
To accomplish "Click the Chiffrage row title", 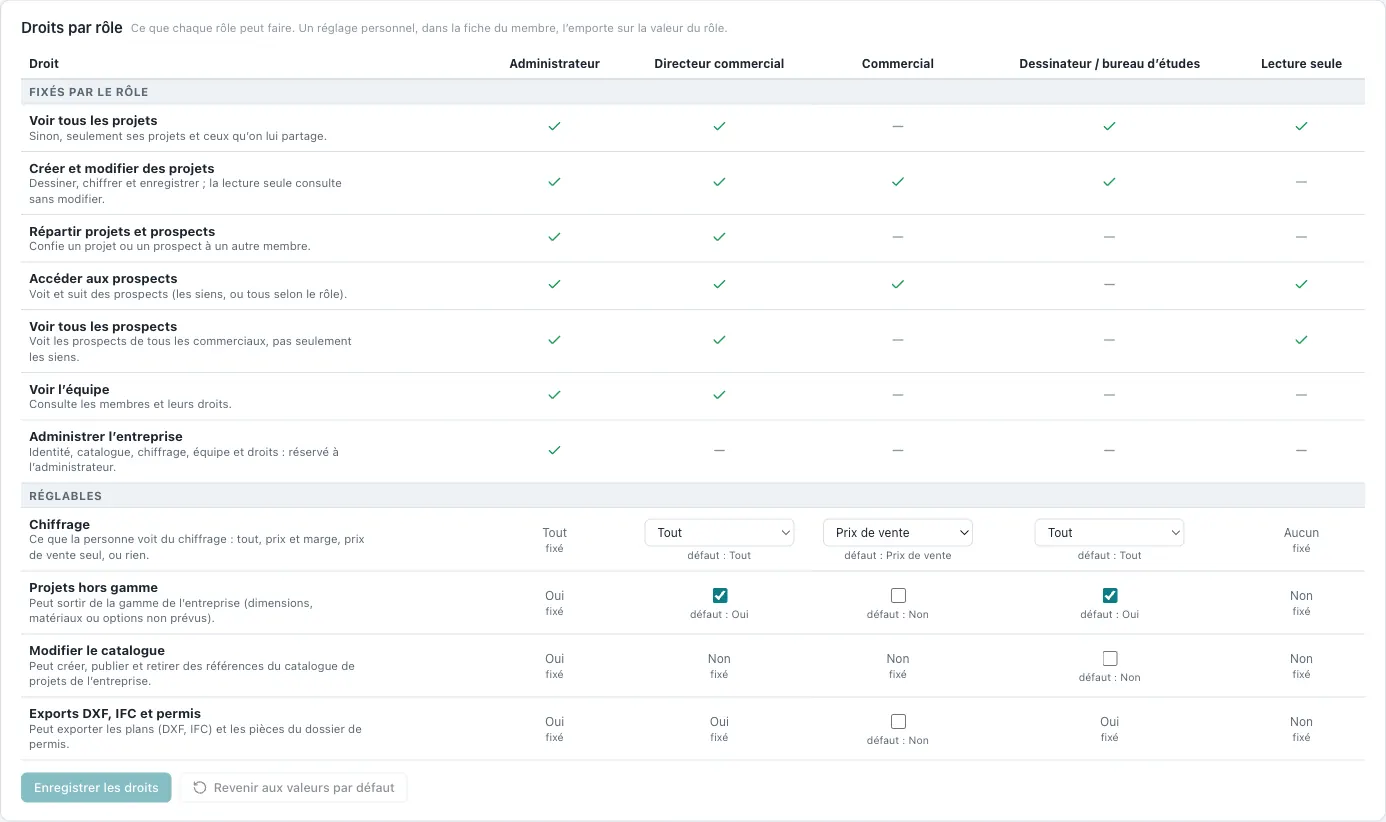I will [x=59, y=525].
